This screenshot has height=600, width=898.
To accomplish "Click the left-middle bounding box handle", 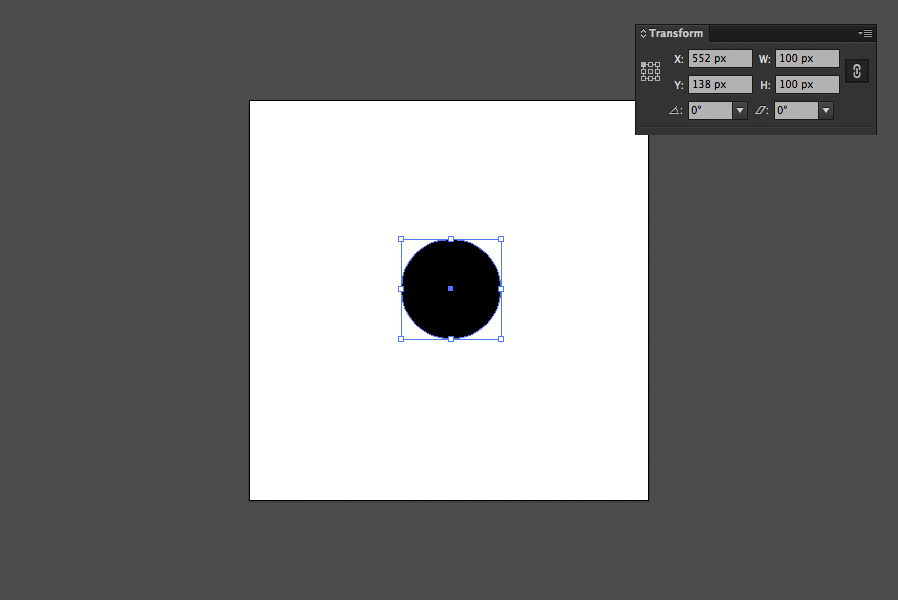I will 401,289.
